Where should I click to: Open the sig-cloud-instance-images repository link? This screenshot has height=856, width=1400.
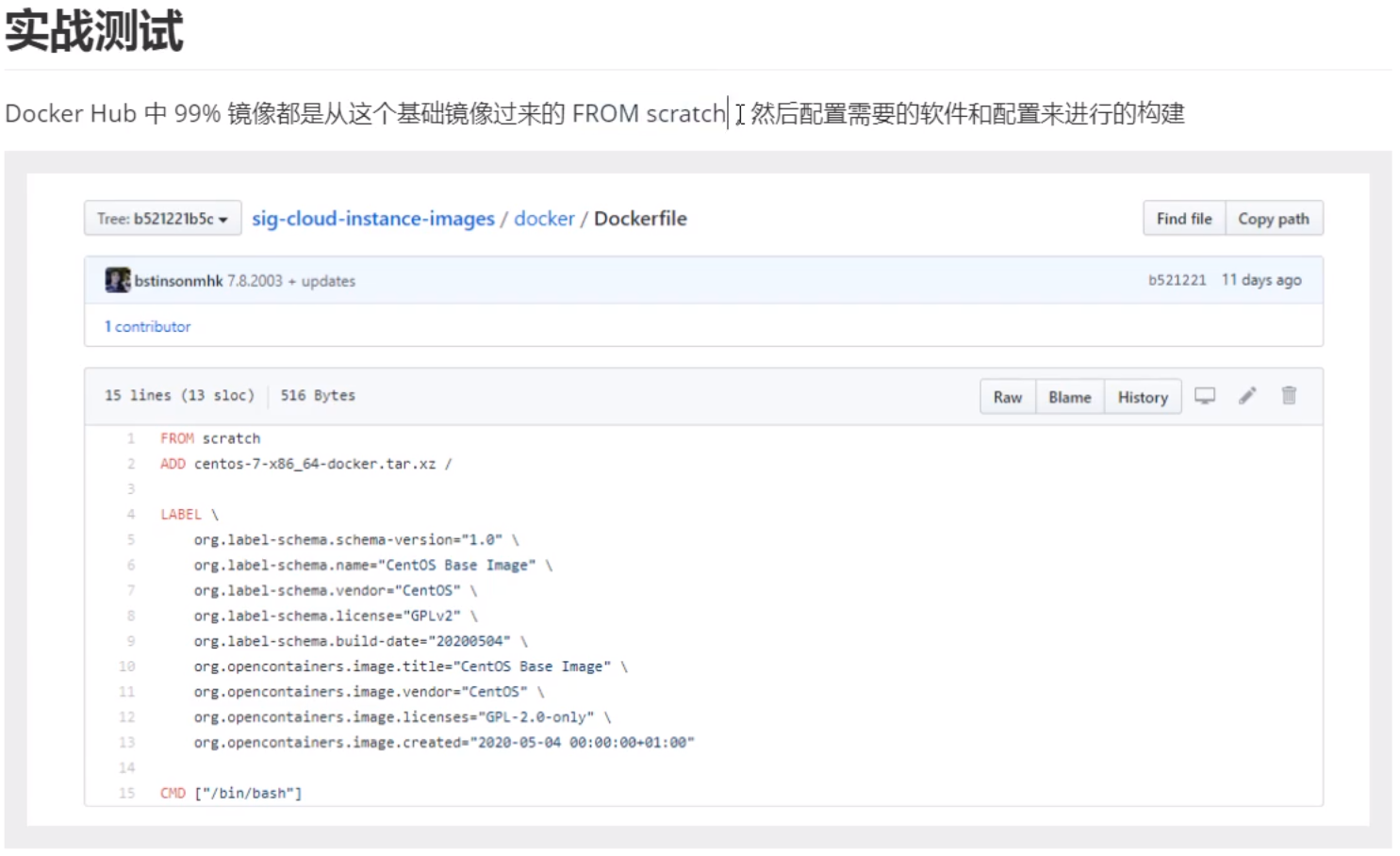[372, 219]
